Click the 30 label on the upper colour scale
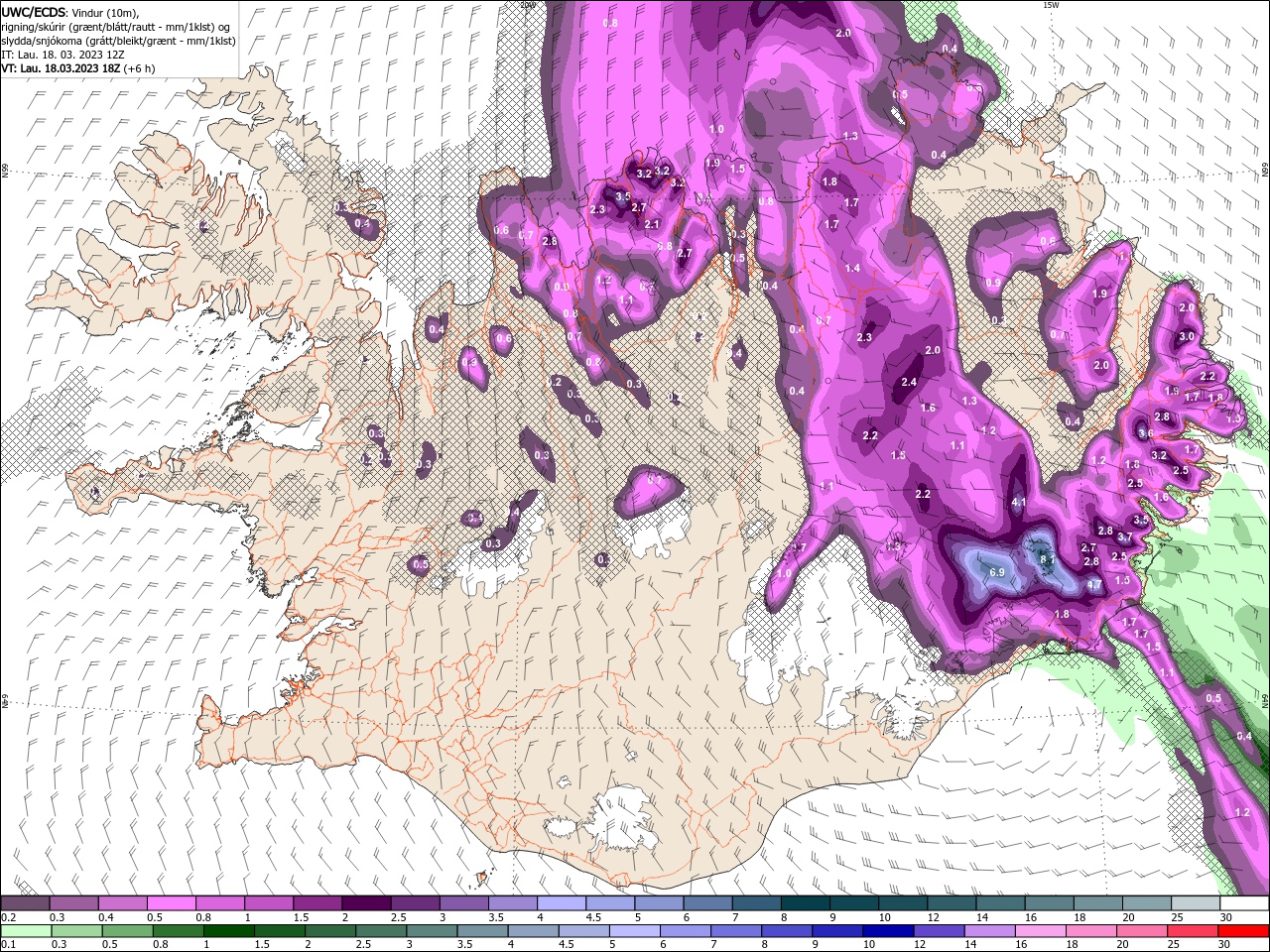The width and height of the screenshot is (1270, 952). pos(1226,917)
